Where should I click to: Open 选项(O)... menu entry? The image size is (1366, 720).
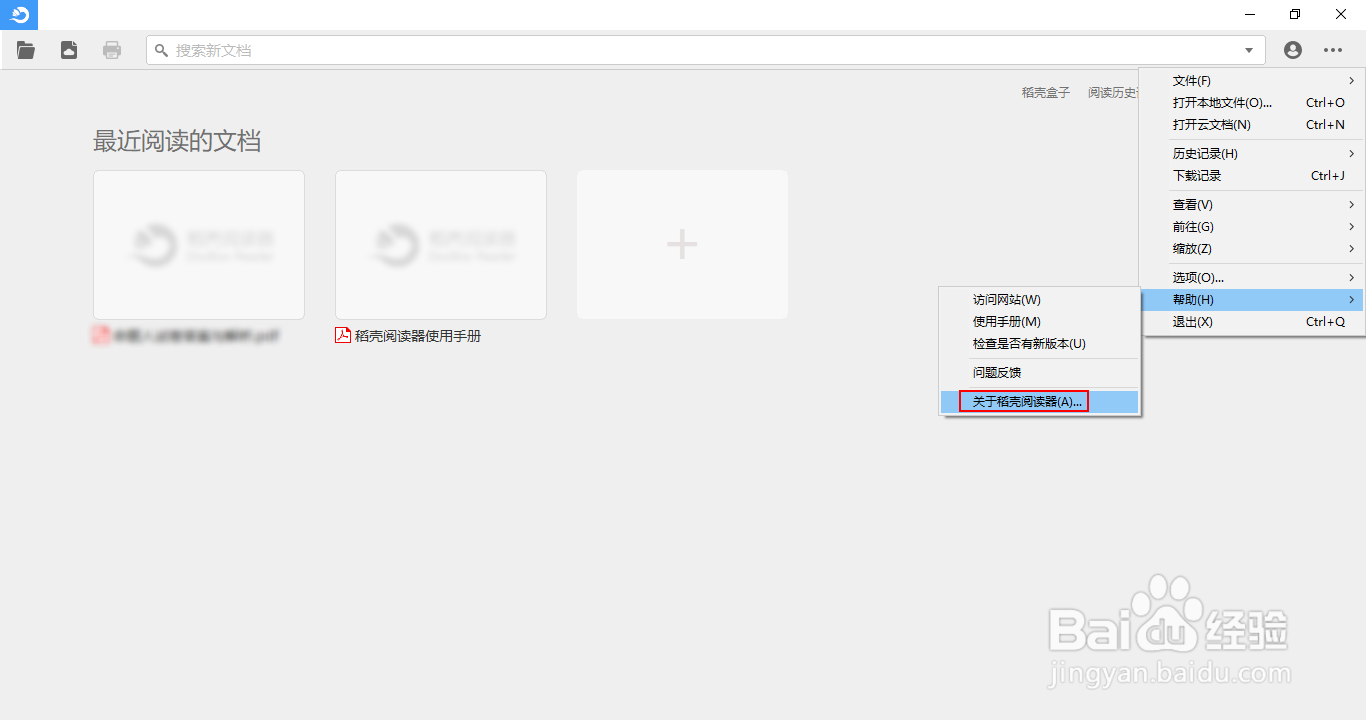1252,278
